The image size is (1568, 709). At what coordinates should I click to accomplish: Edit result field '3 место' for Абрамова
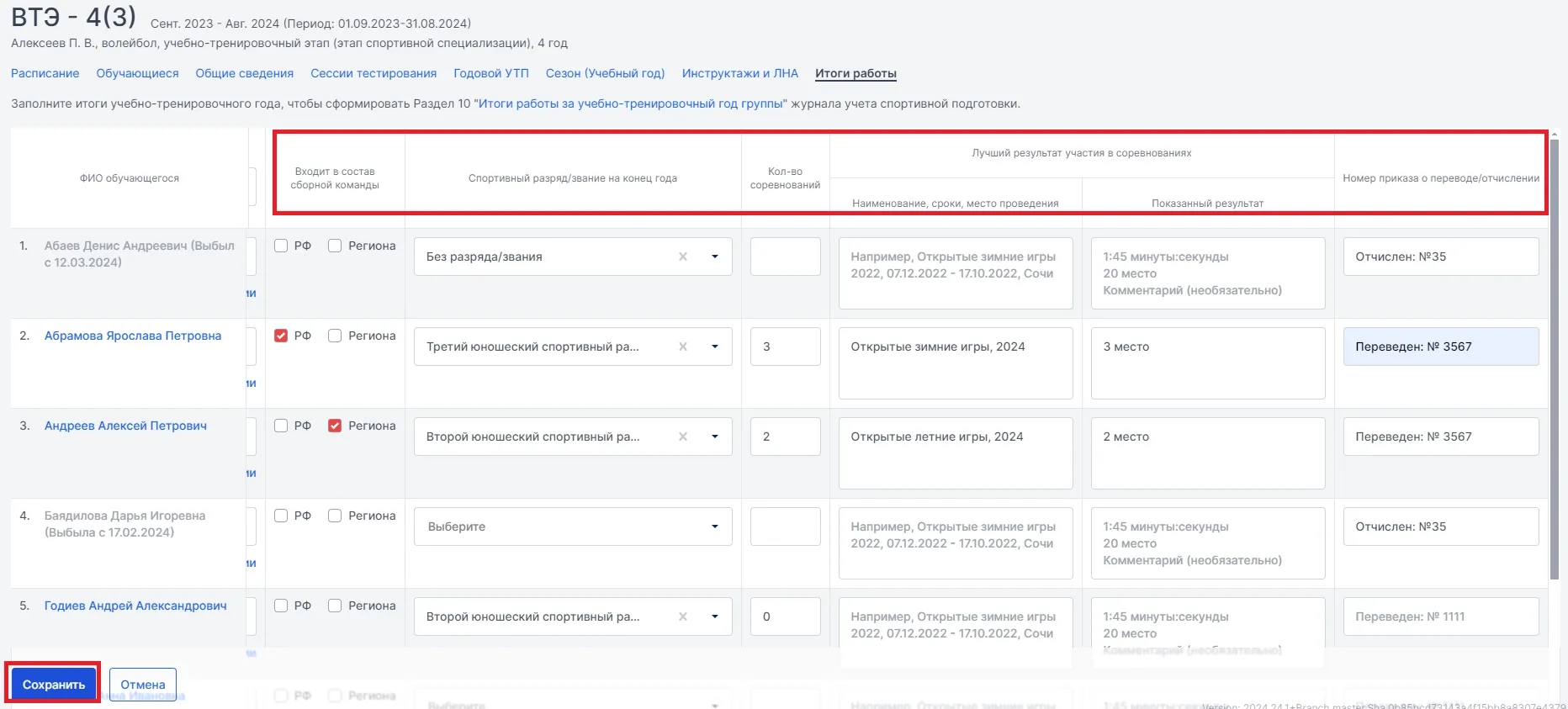1208,363
